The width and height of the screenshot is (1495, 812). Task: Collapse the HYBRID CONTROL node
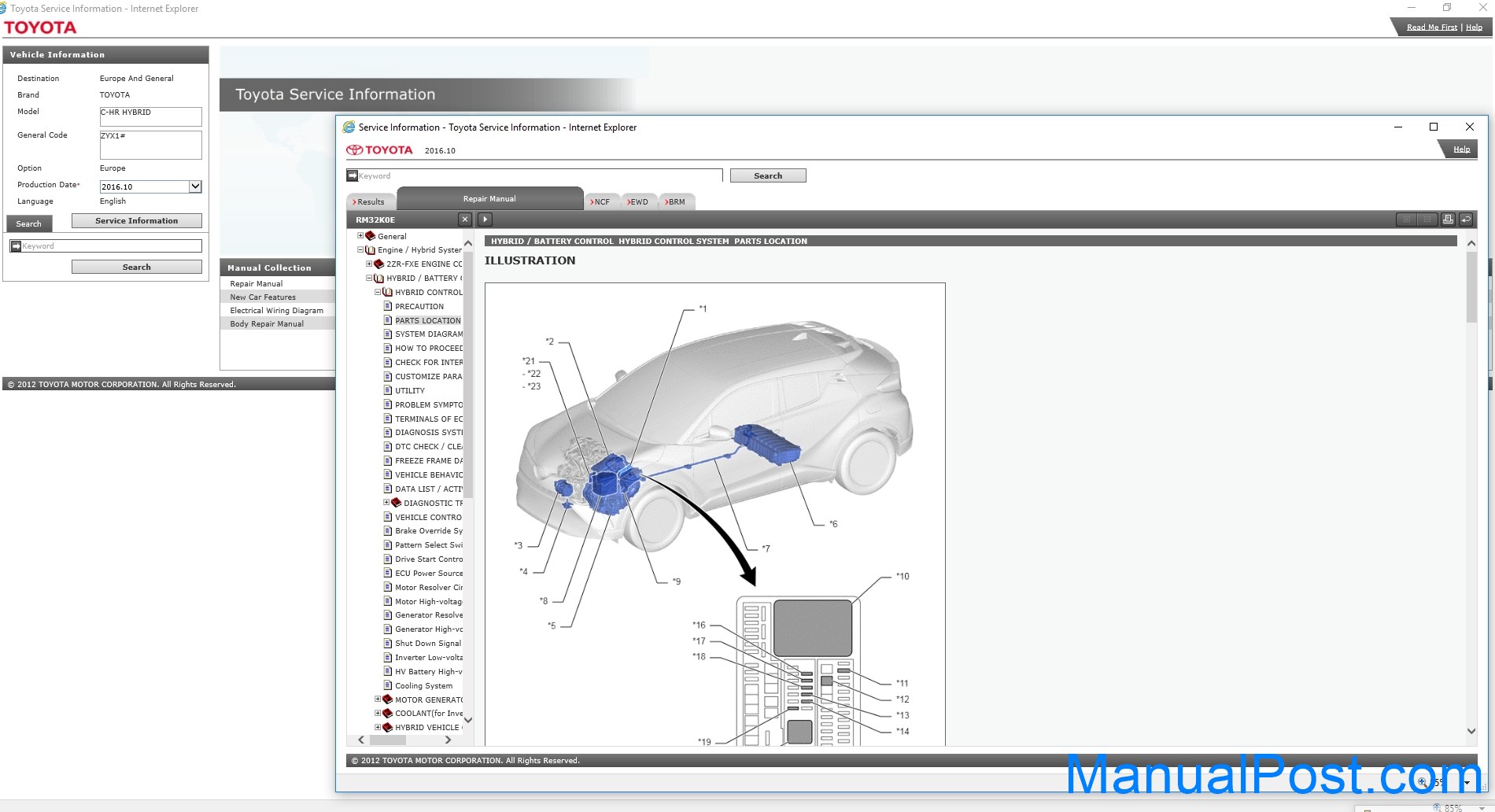(x=378, y=292)
